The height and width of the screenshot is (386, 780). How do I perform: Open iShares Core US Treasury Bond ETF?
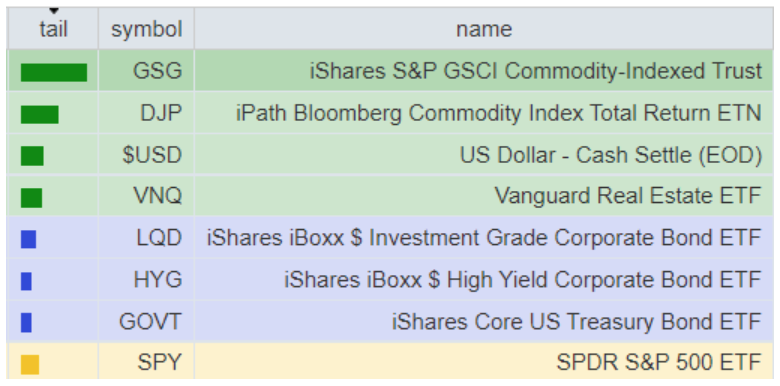[x=577, y=322]
